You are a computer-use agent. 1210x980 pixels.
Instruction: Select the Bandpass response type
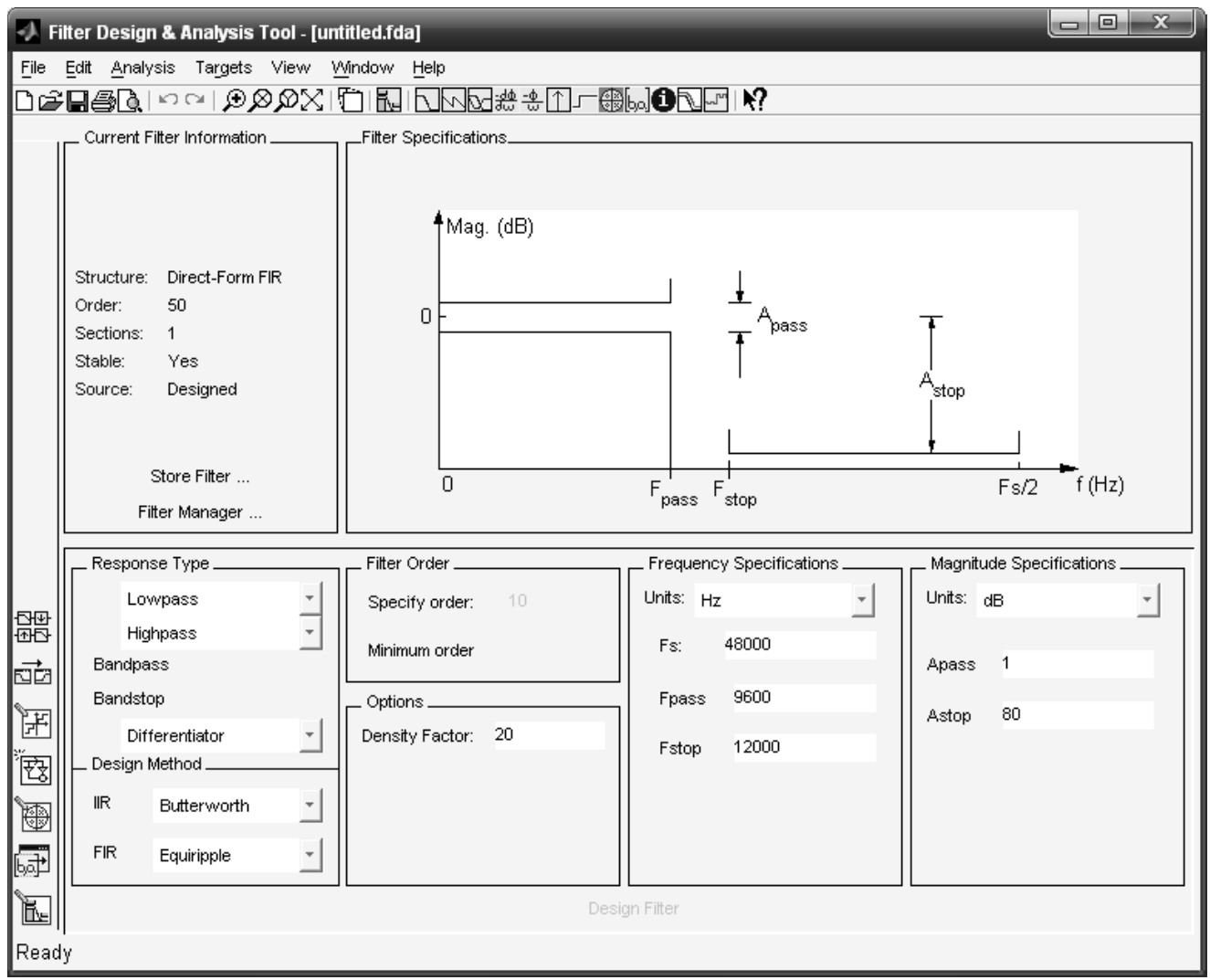click(x=131, y=665)
